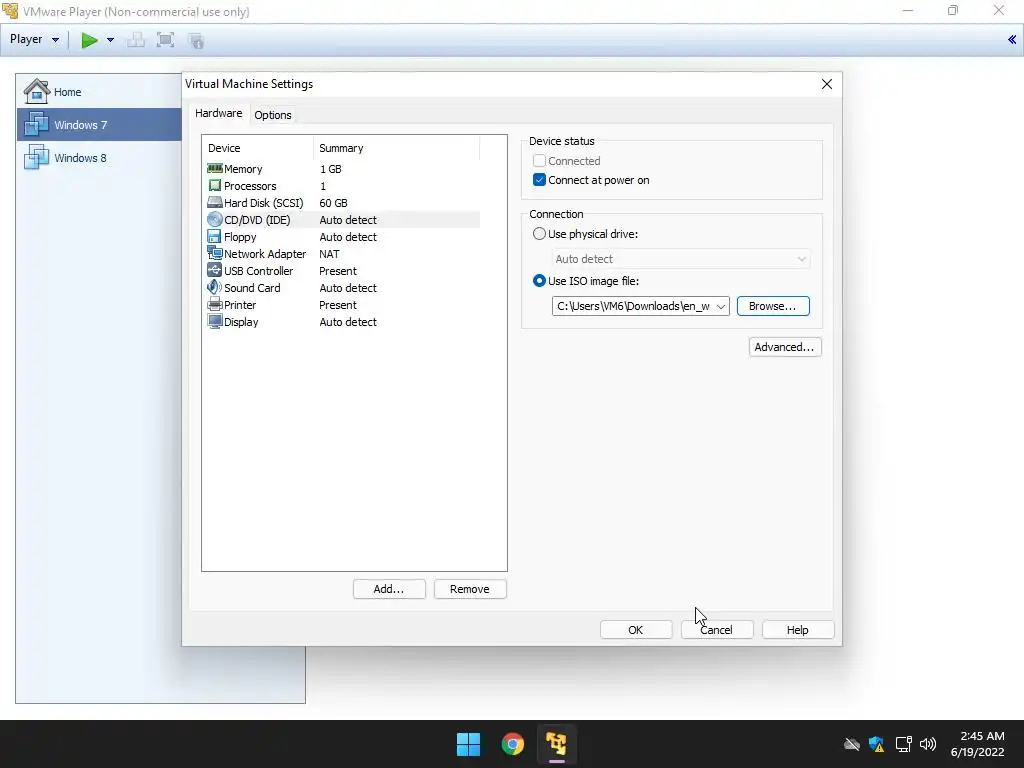Image resolution: width=1024 pixels, height=768 pixels.
Task: Click the '60 GB' hard disk summary
Action: (333, 203)
